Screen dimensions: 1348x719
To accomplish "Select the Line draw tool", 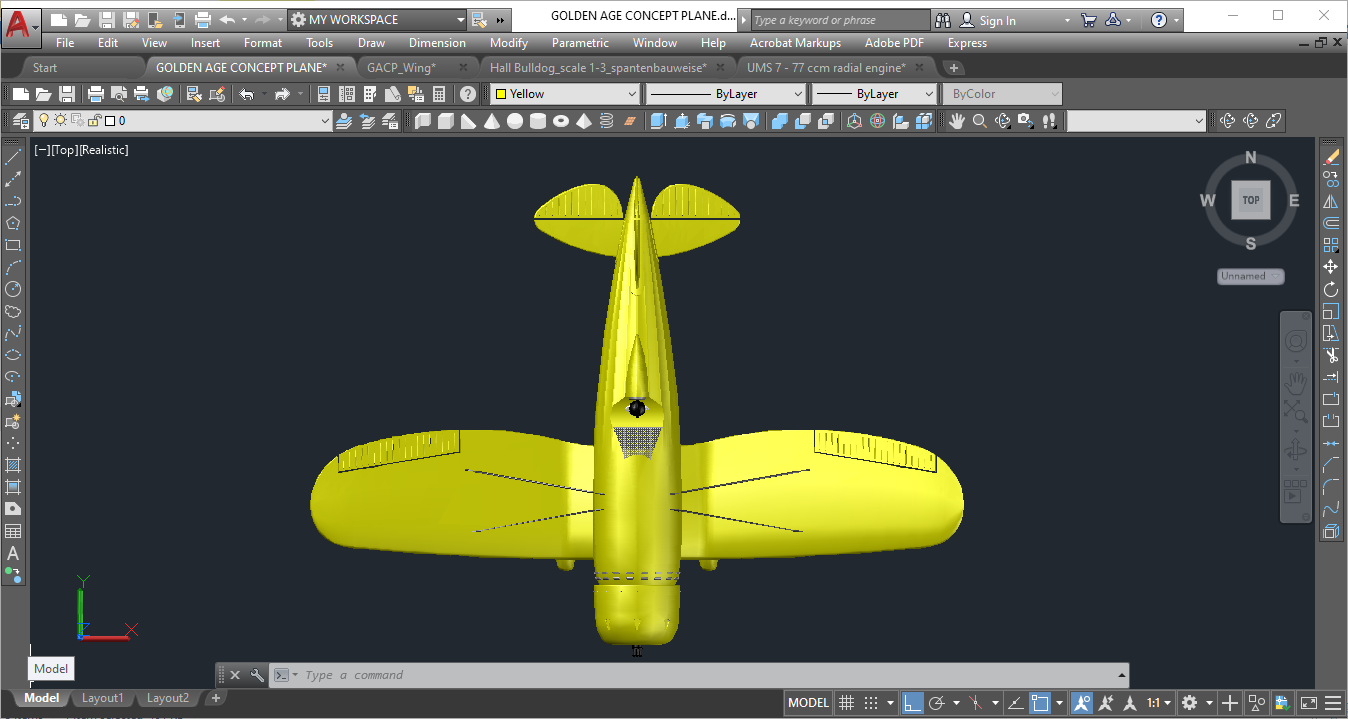I will (13, 157).
